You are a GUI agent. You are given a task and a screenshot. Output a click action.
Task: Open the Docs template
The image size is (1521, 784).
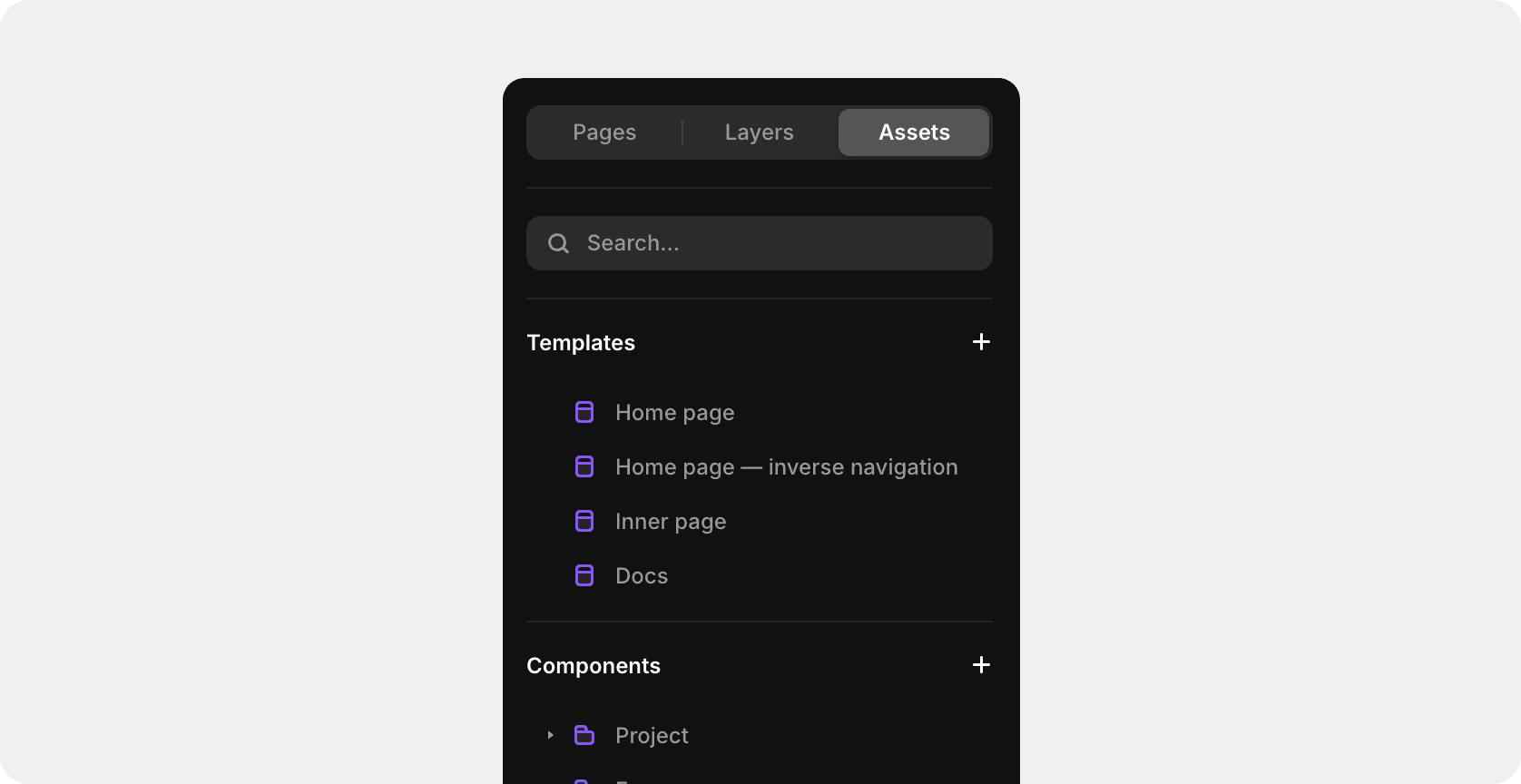tap(642, 576)
